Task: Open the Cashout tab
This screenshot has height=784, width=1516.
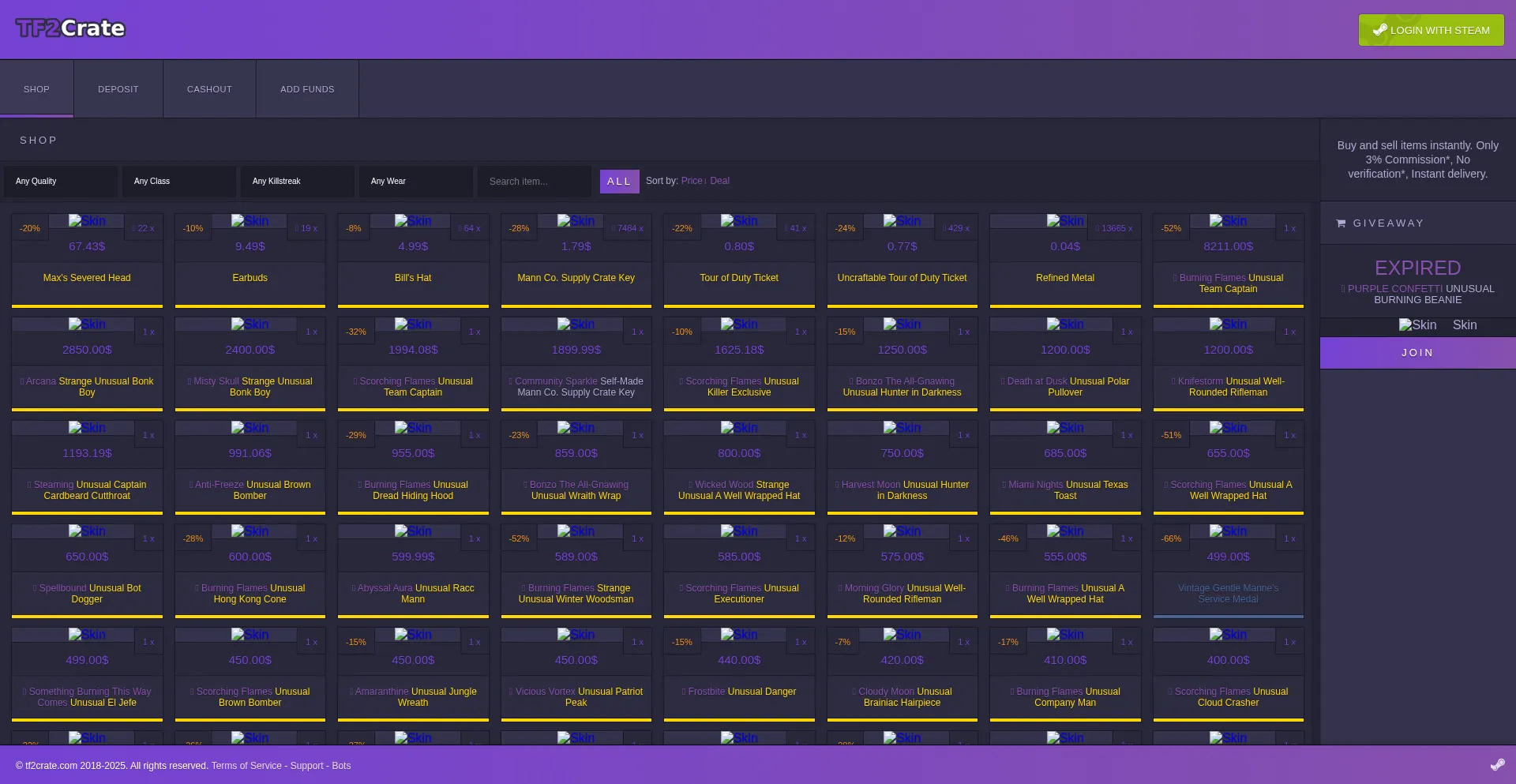Action: tap(209, 89)
